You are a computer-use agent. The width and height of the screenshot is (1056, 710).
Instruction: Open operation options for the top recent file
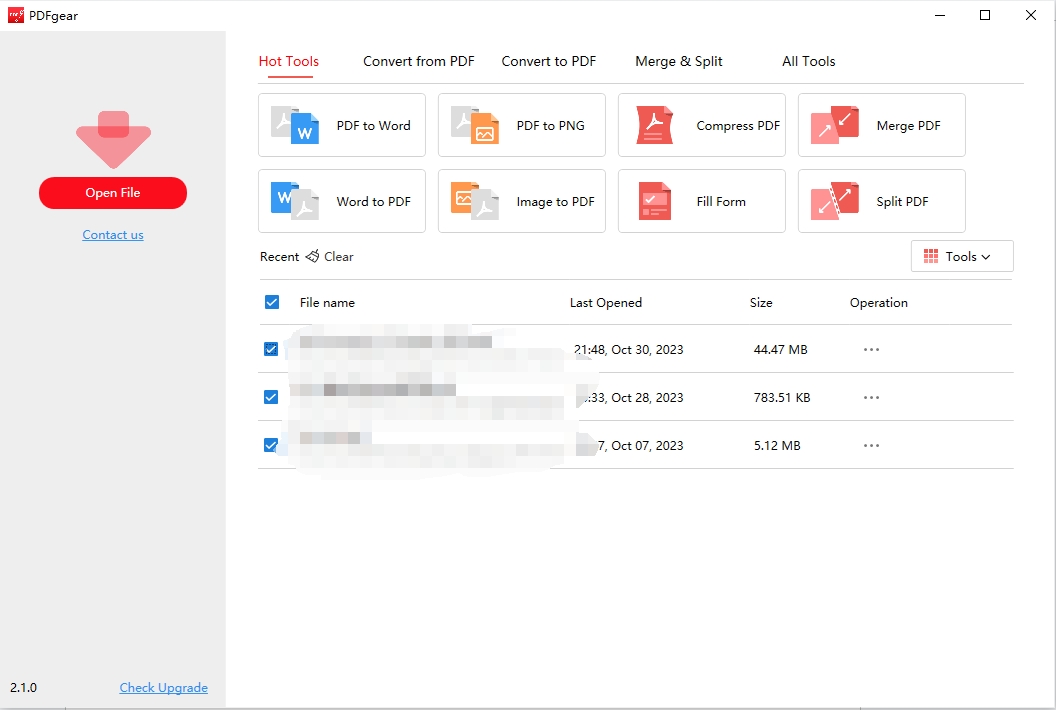(871, 349)
